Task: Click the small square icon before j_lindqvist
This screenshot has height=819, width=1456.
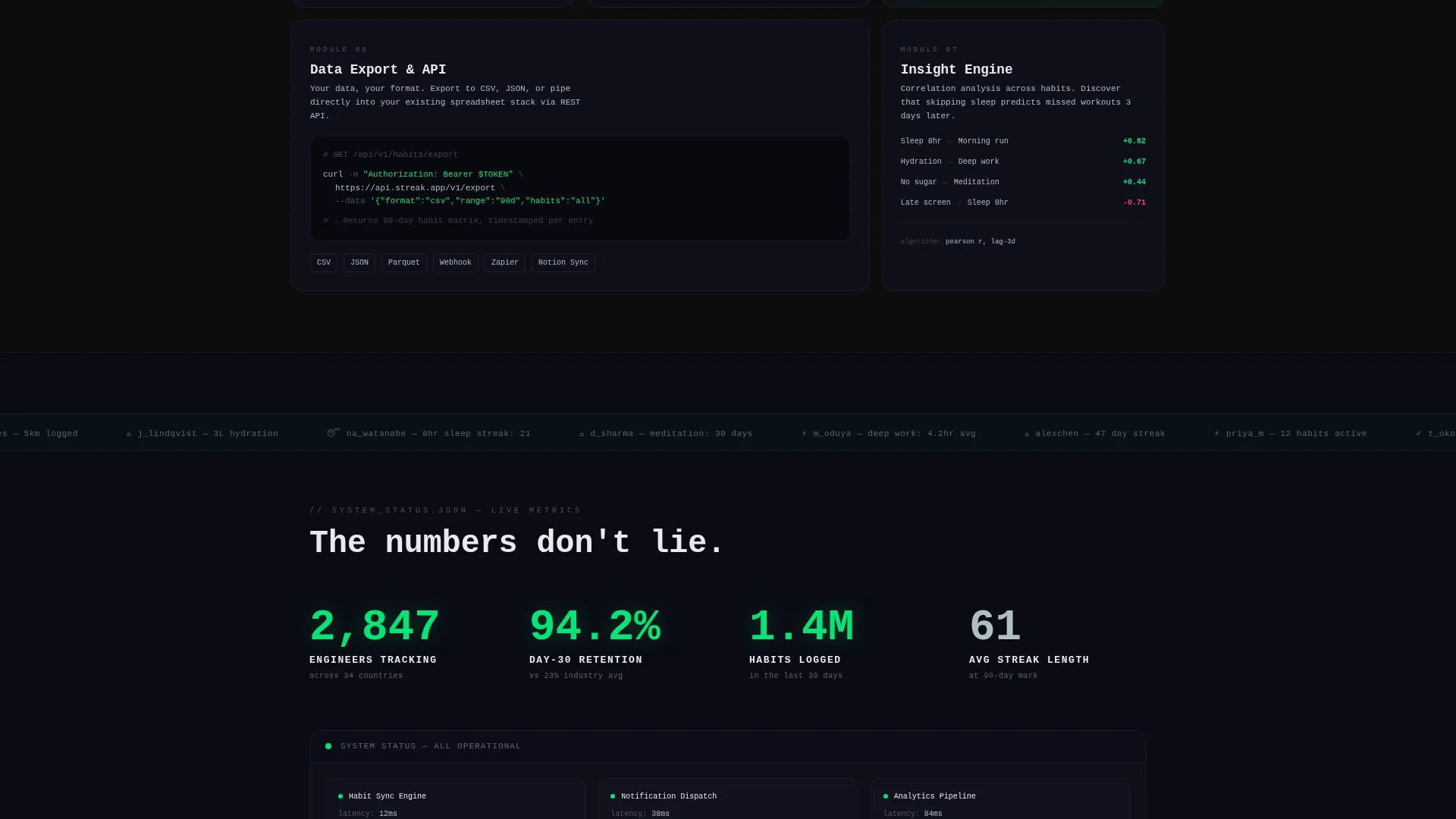Action: click(129, 435)
